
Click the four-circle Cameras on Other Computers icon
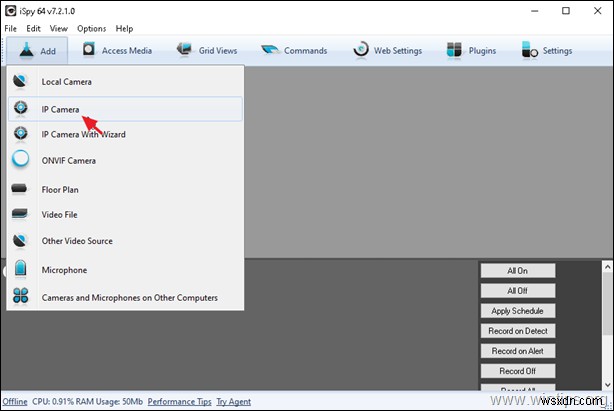(20, 296)
